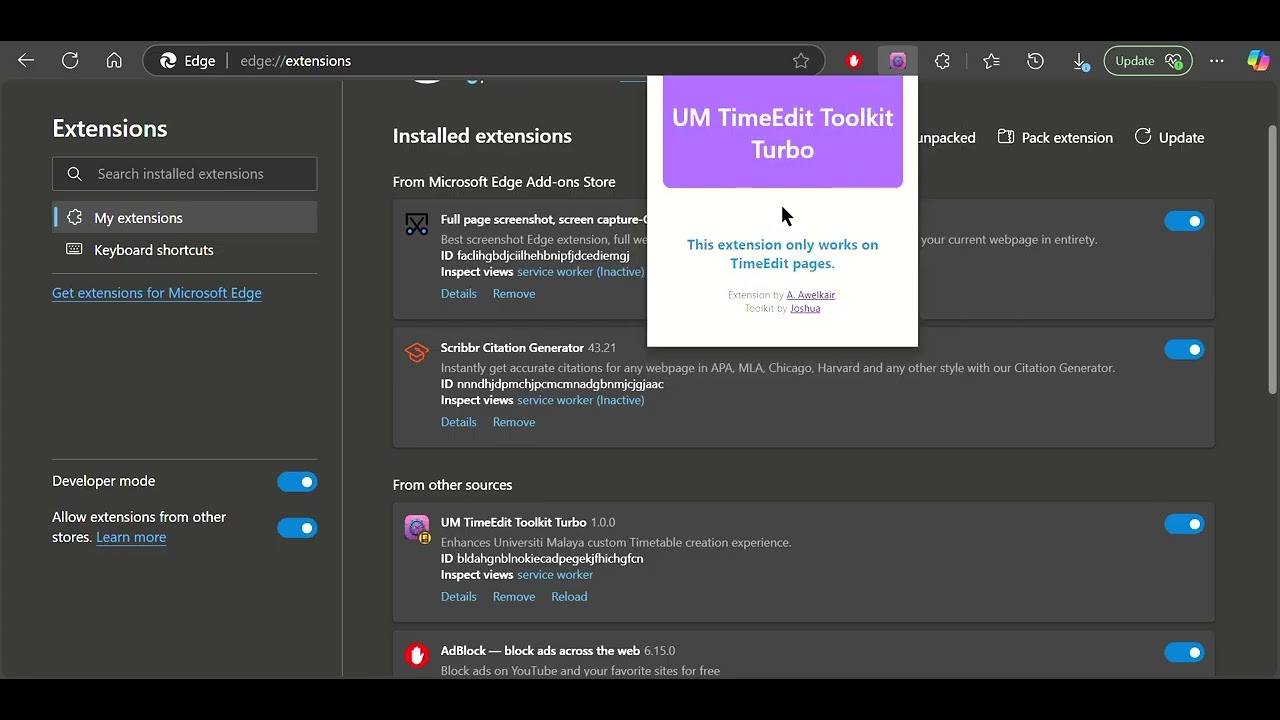Open Details for Scribbr Citation Generator
This screenshot has width=1280, height=720.
tap(459, 422)
